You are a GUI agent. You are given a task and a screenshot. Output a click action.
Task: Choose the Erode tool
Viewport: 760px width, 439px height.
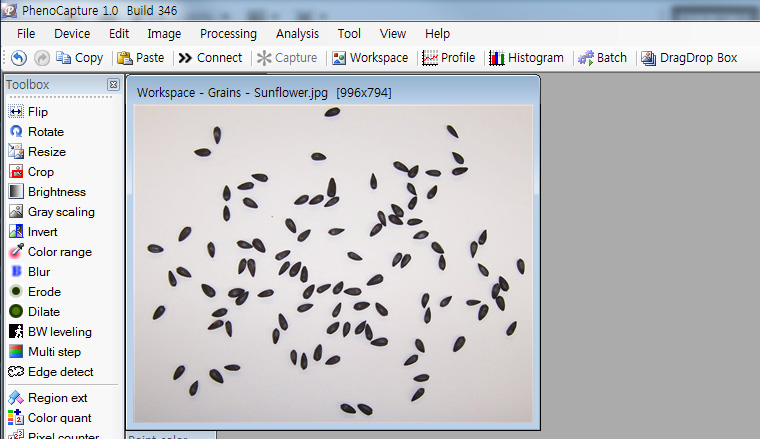[43, 292]
